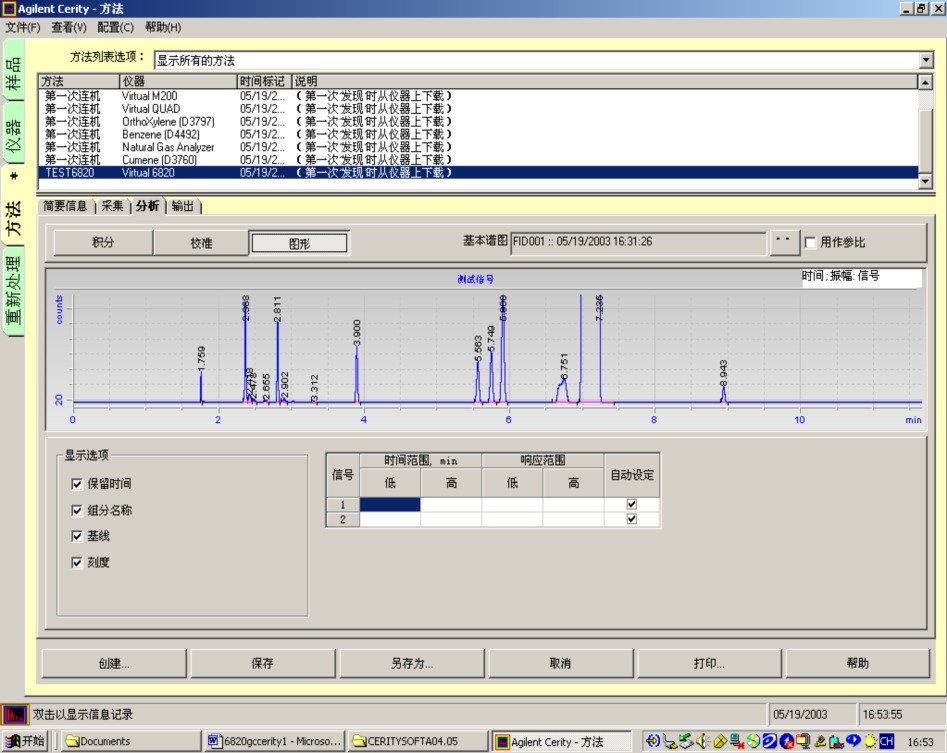The height and width of the screenshot is (753, 947).
Task: Click the chromatogram icon in status bar
Action: tap(14, 714)
